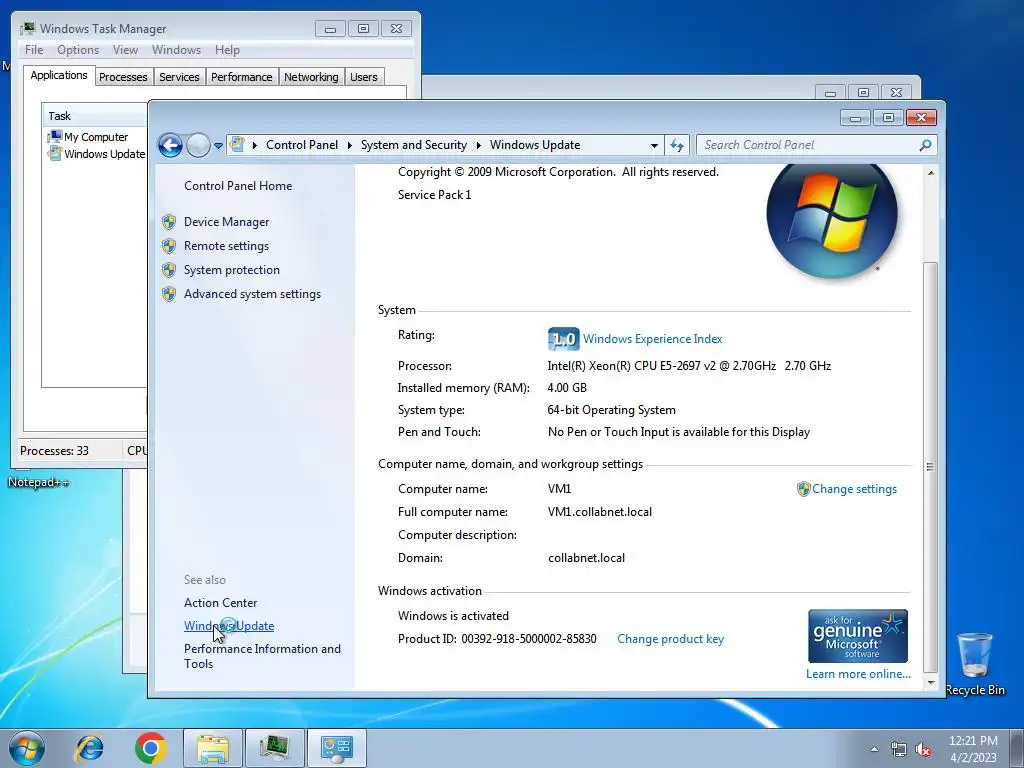The width and height of the screenshot is (1024, 768).
Task: Switch to Services tab in Task Manager
Action: tap(179, 77)
